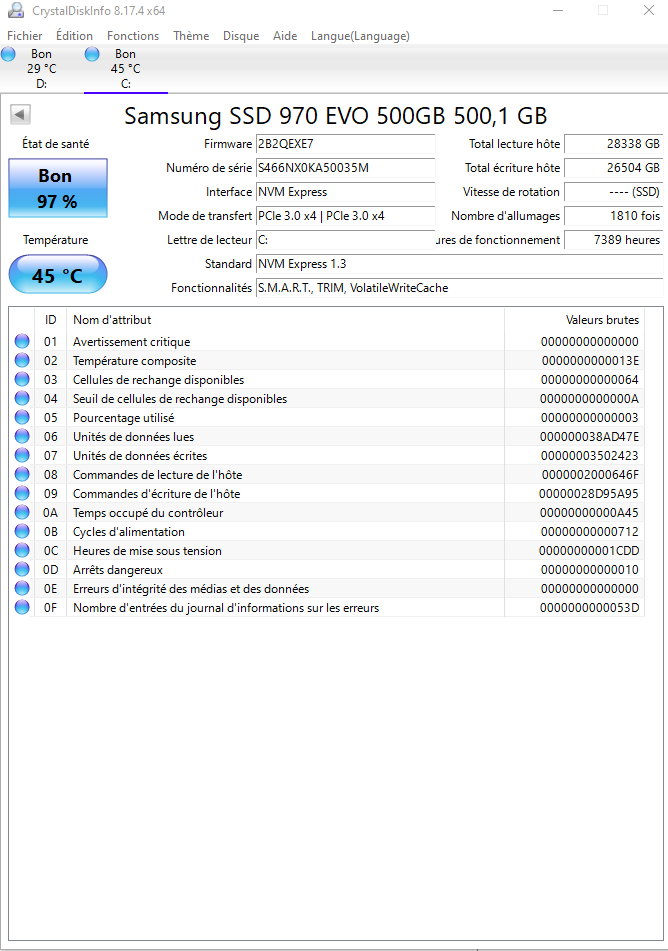
Task: Click the power-on count value 1810 fois
Action: pos(613,215)
